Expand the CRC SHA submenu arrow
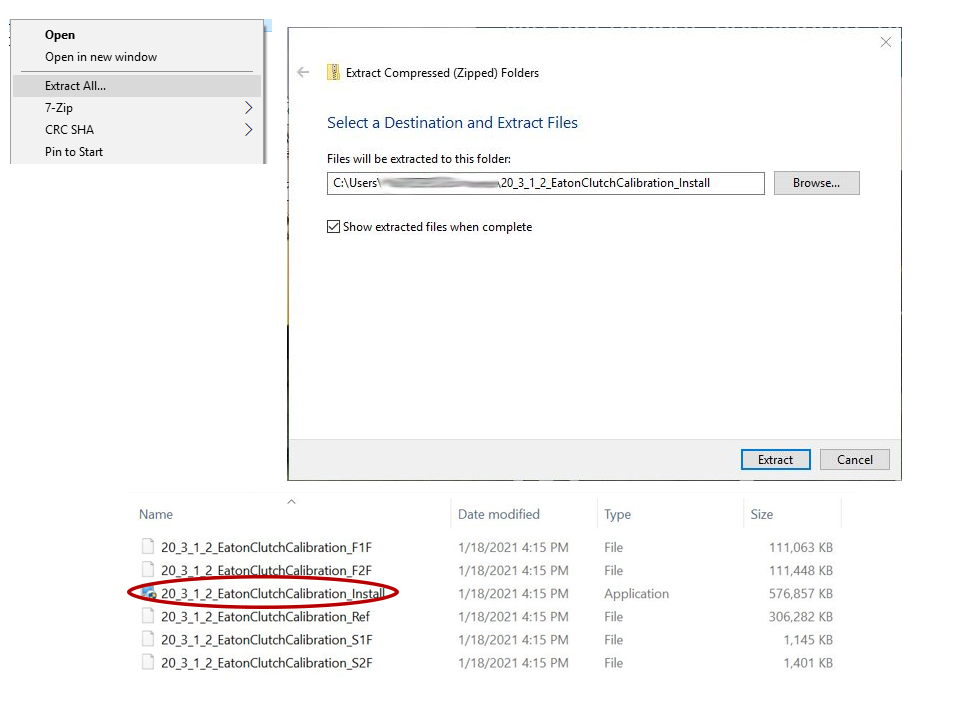Image resolution: width=960 pixels, height=714 pixels. pyautogui.click(x=248, y=130)
